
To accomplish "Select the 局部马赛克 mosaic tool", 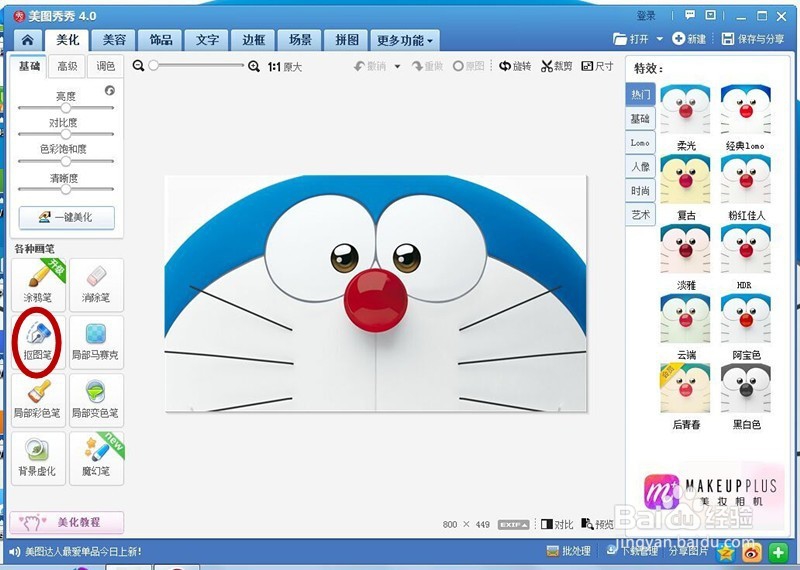I will point(96,342).
